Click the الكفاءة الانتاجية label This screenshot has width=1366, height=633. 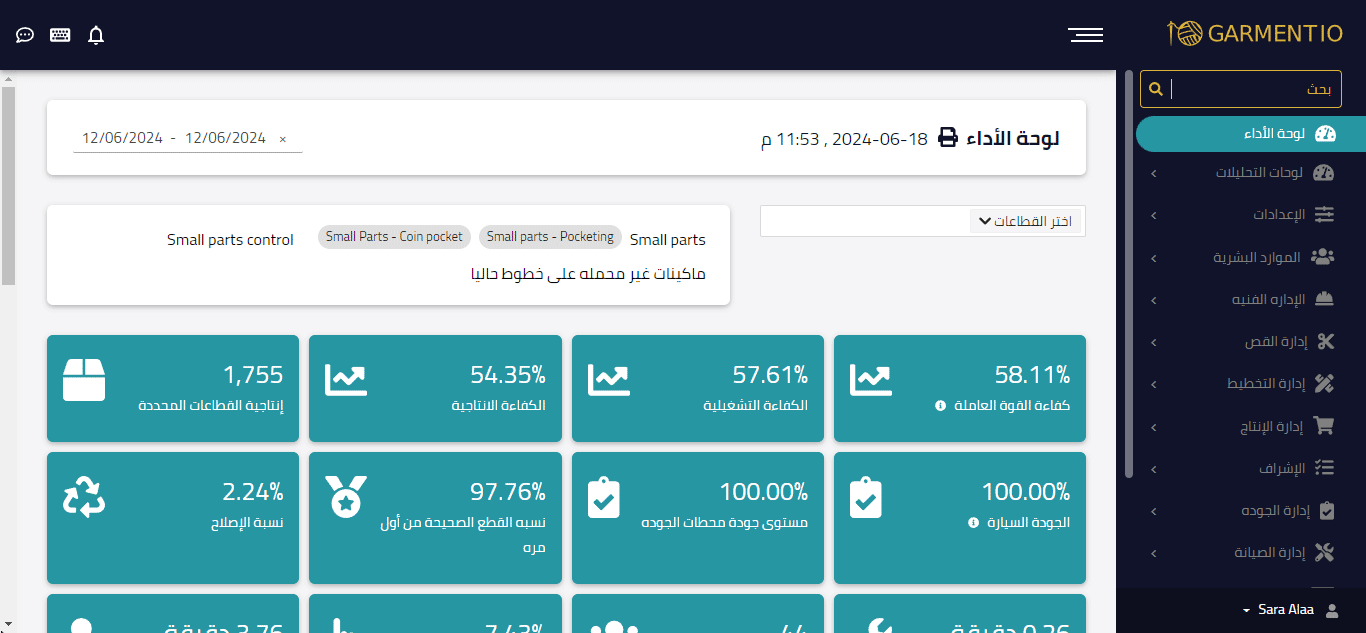click(x=499, y=406)
